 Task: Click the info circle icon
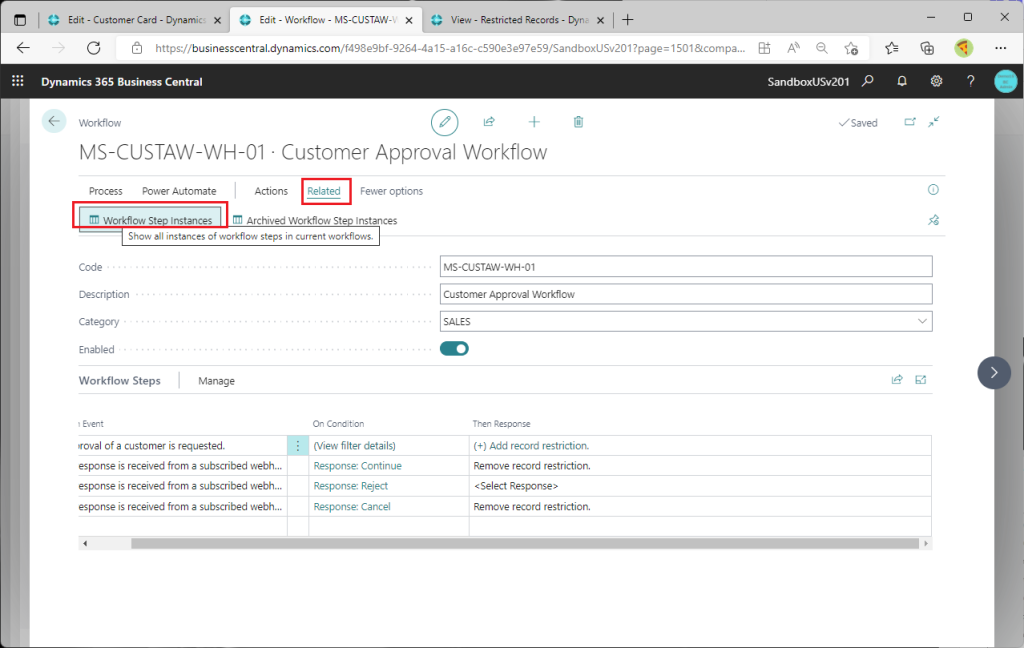point(933,189)
